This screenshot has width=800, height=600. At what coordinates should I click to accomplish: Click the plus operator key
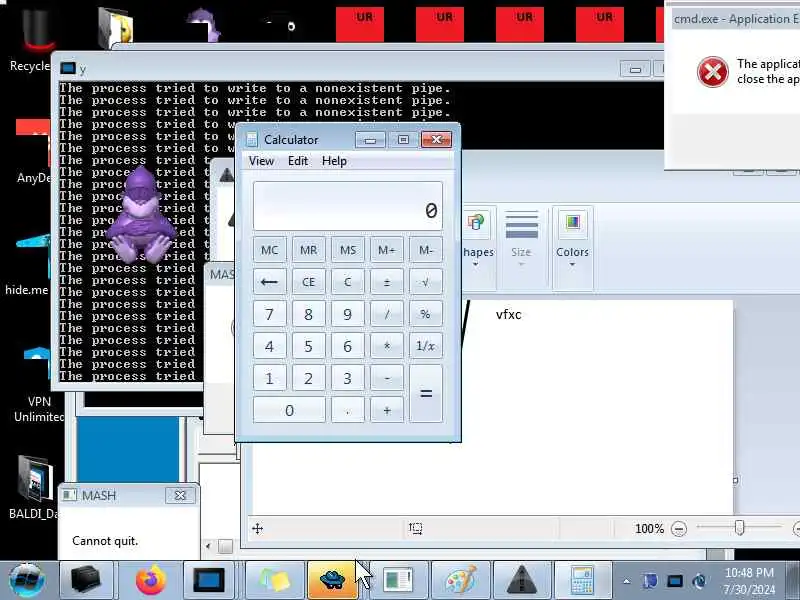click(x=387, y=410)
